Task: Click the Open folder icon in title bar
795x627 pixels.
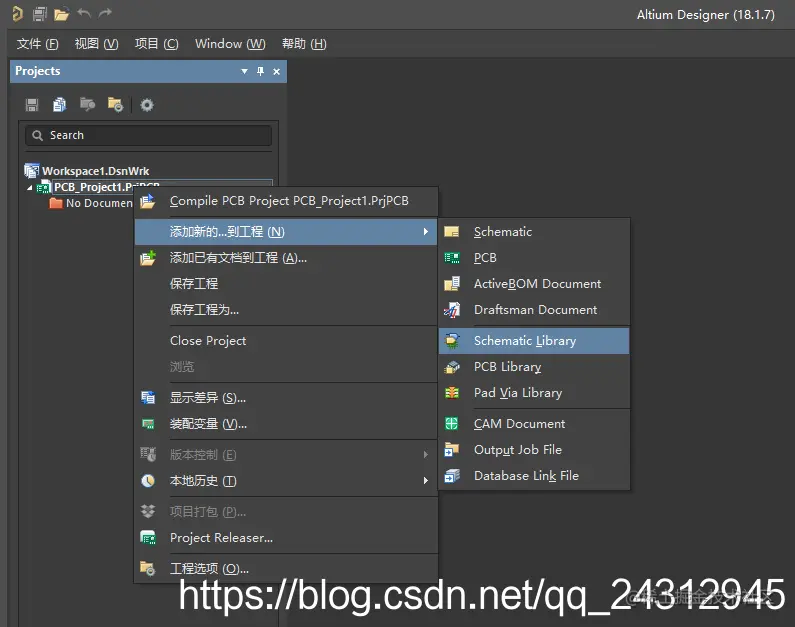Action: 61,14
